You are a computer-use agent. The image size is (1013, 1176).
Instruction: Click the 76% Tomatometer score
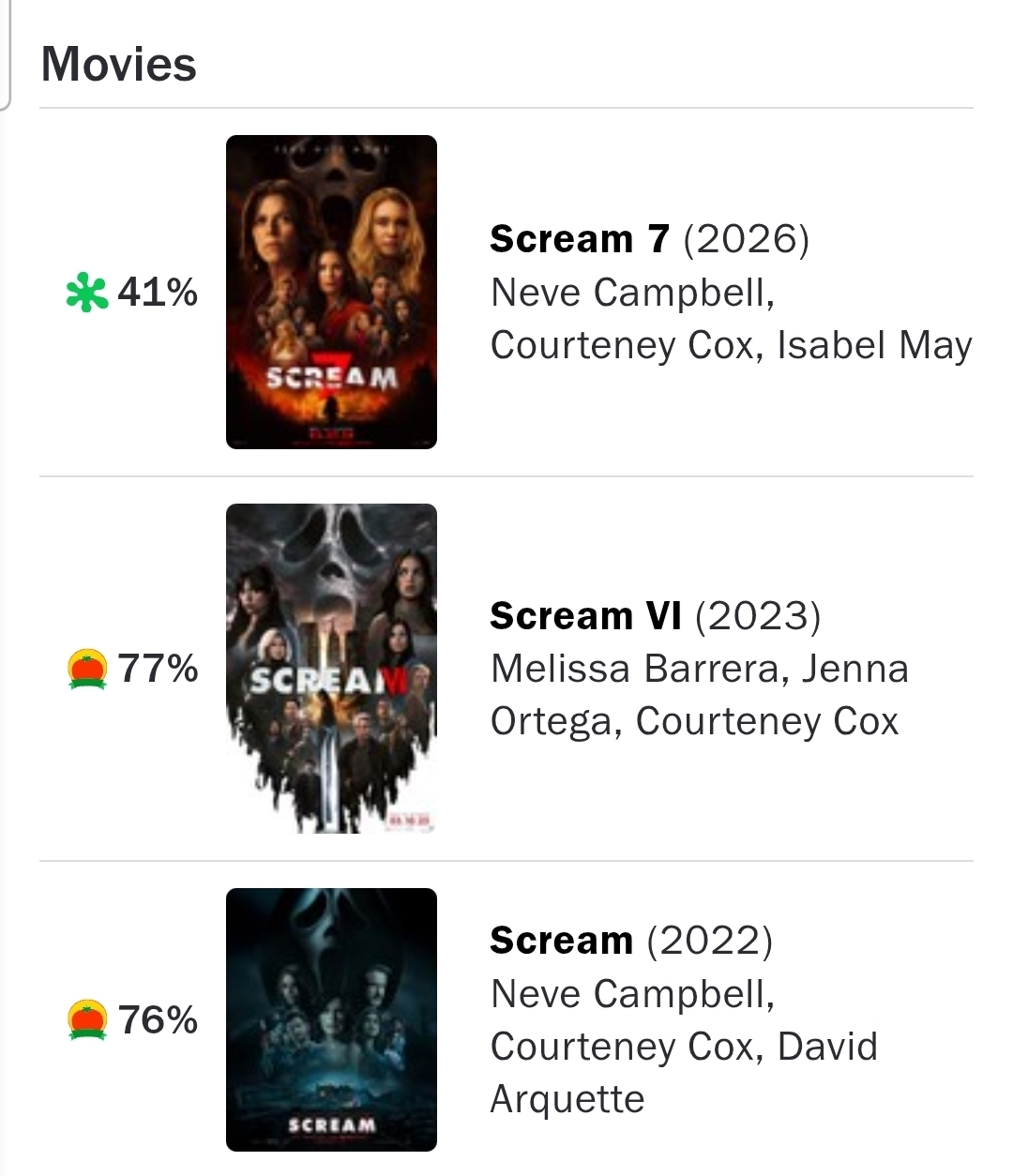[158, 1020]
